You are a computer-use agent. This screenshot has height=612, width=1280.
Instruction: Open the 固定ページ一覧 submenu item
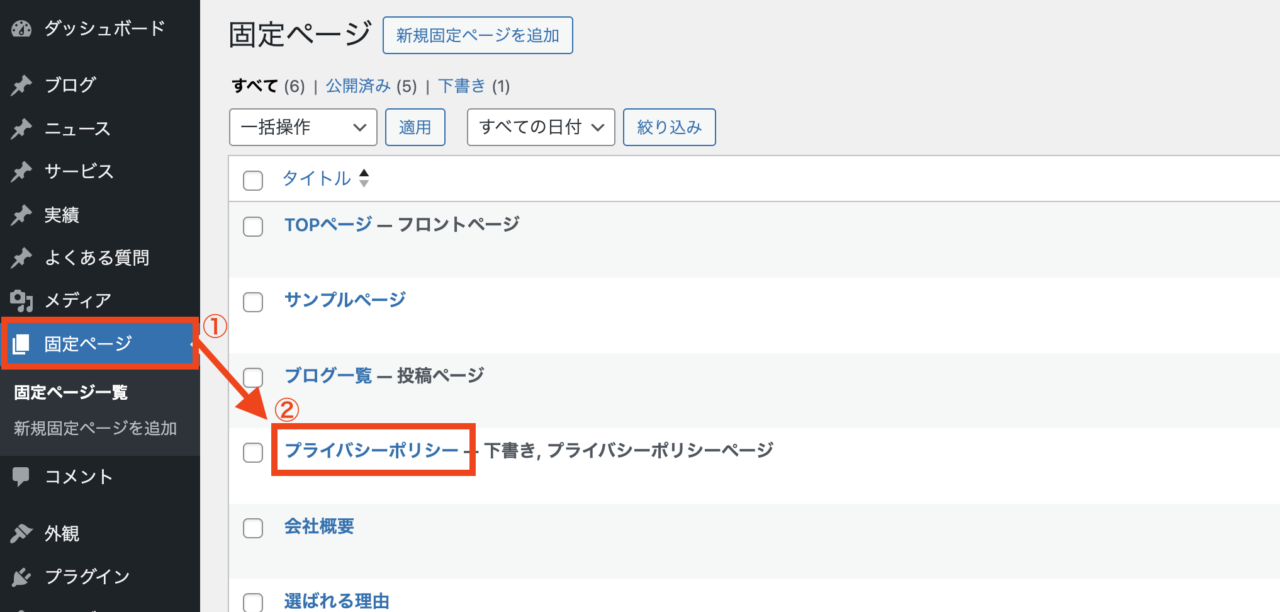pyautogui.click(x=71, y=393)
